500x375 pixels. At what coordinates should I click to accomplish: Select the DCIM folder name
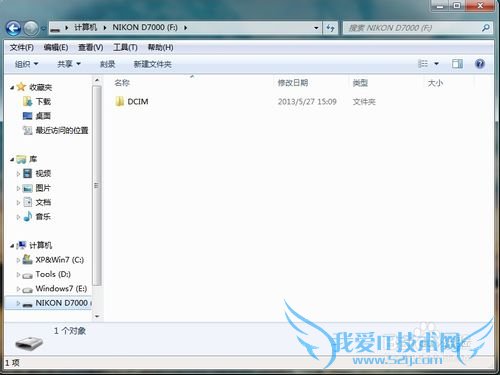click(x=138, y=102)
